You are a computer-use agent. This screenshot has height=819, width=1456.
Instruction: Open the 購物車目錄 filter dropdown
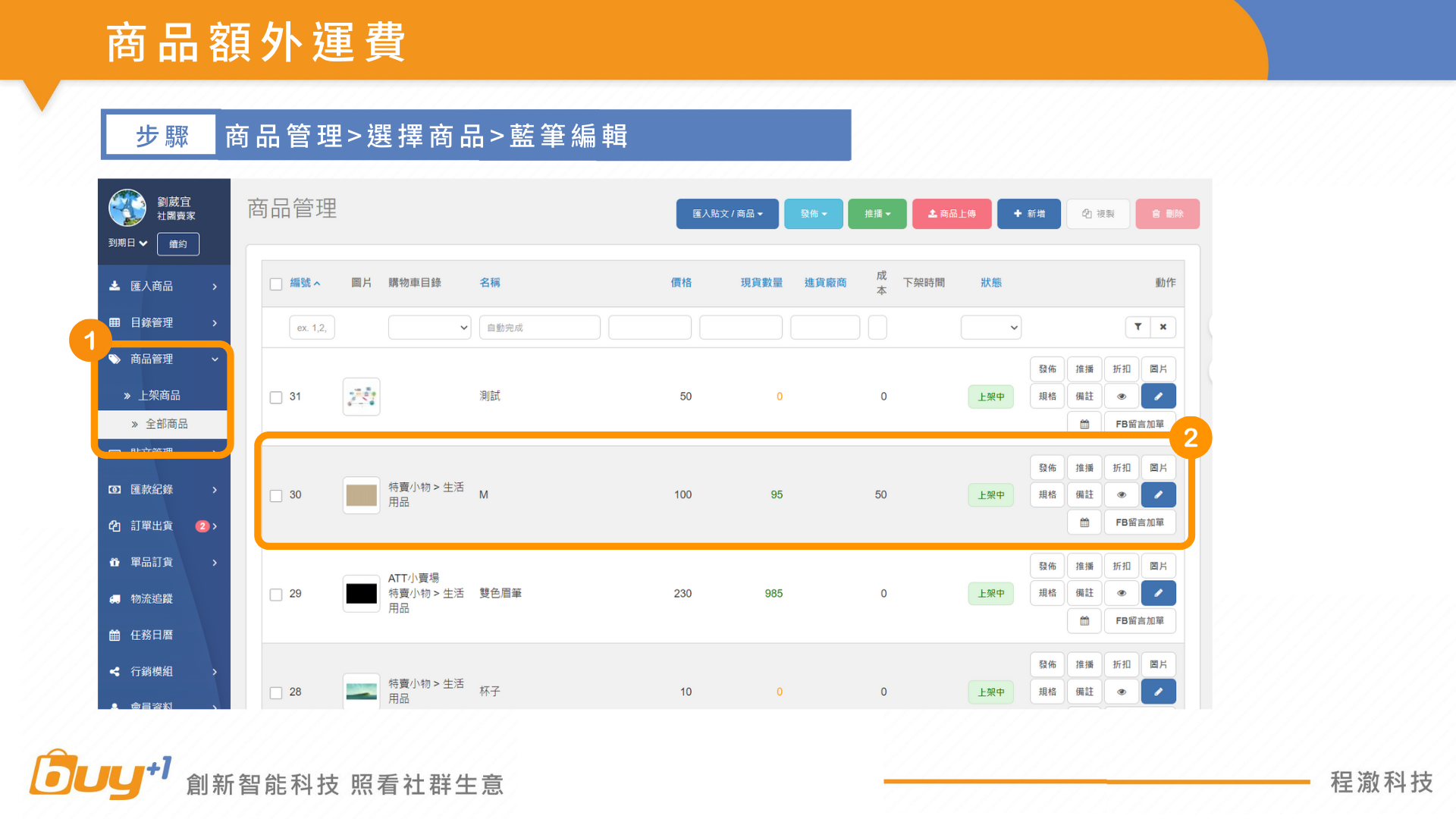pyautogui.click(x=429, y=328)
